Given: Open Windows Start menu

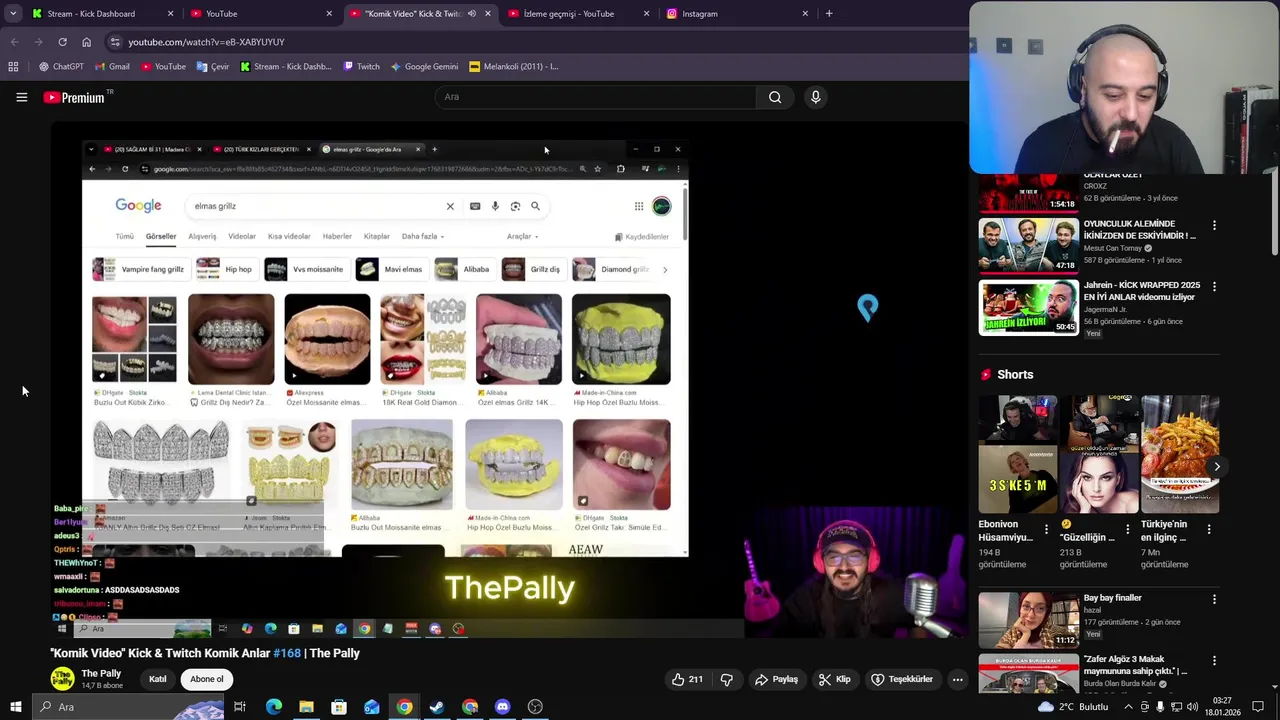Looking at the screenshot, I should [x=16, y=707].
